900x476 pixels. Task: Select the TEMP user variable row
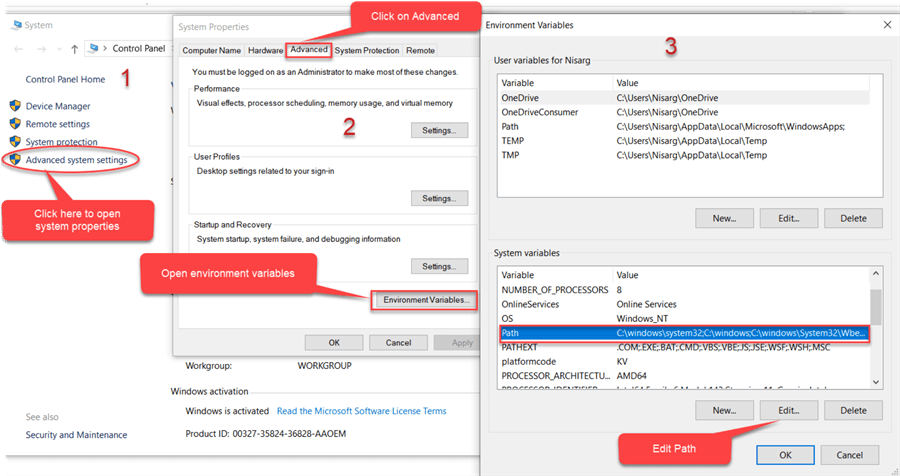684,141
